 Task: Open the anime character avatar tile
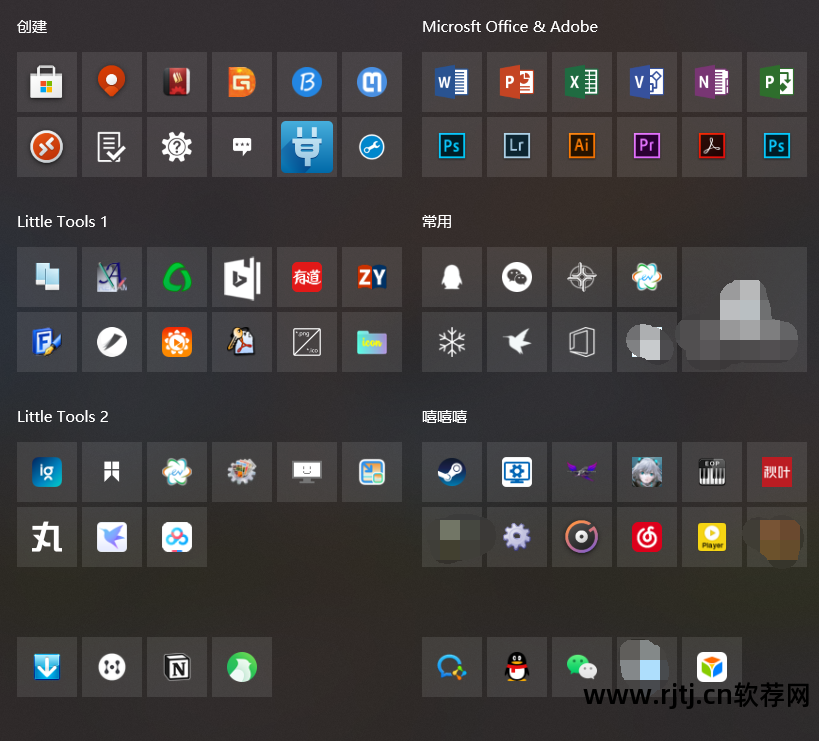(x=647, y=472)
